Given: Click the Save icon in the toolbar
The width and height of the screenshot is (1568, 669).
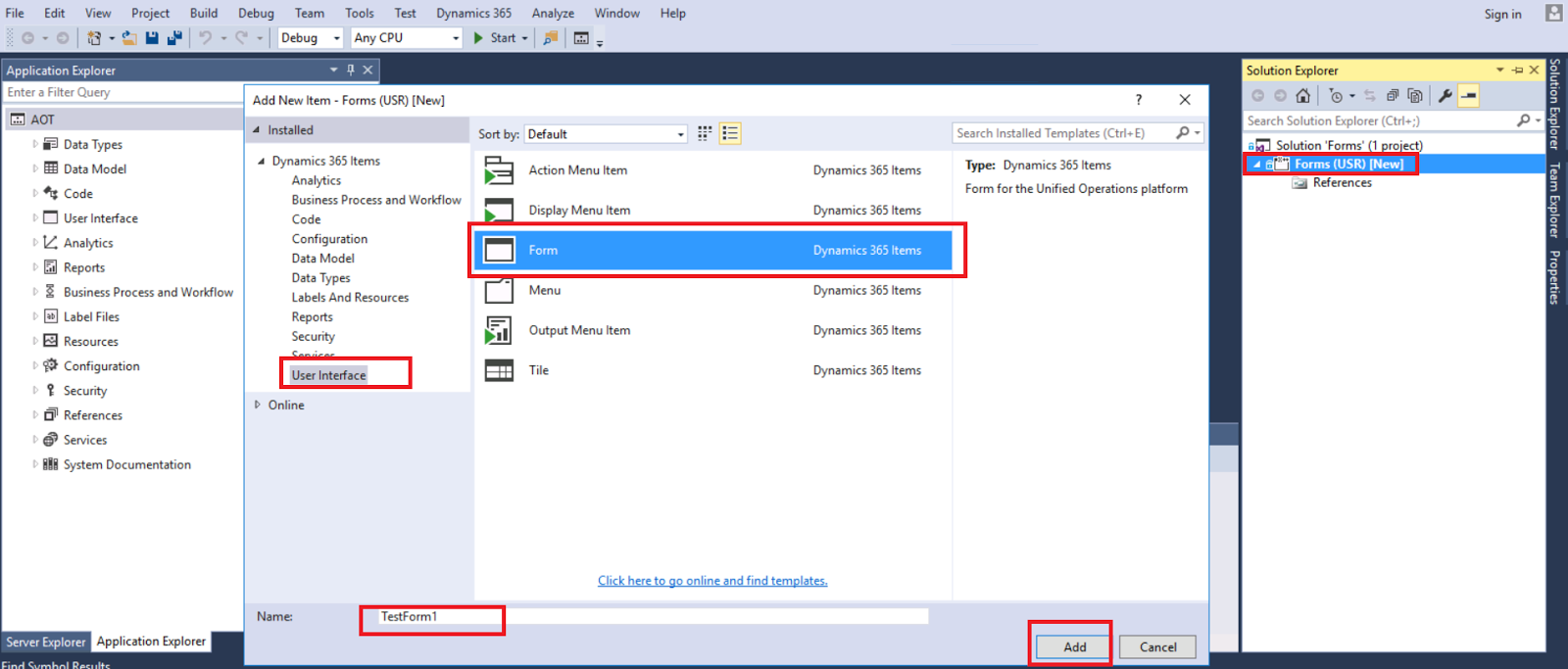Looking at the screenshot, I should [x=152, y=38].
